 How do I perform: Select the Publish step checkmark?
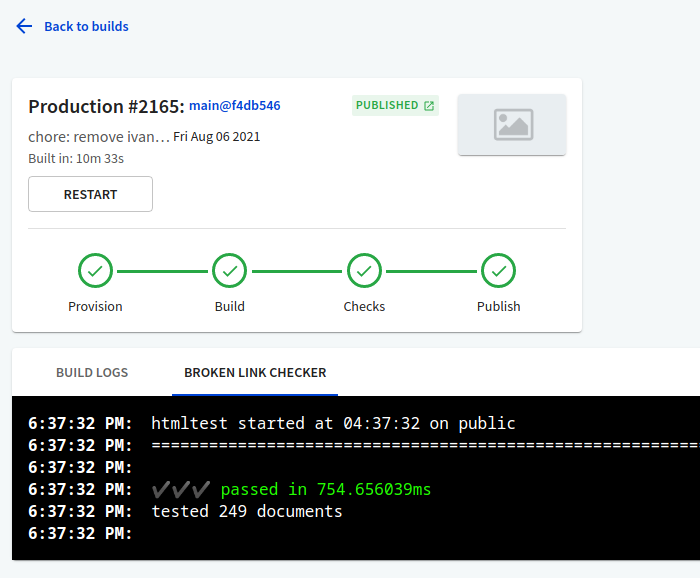(x=499, y=271)
